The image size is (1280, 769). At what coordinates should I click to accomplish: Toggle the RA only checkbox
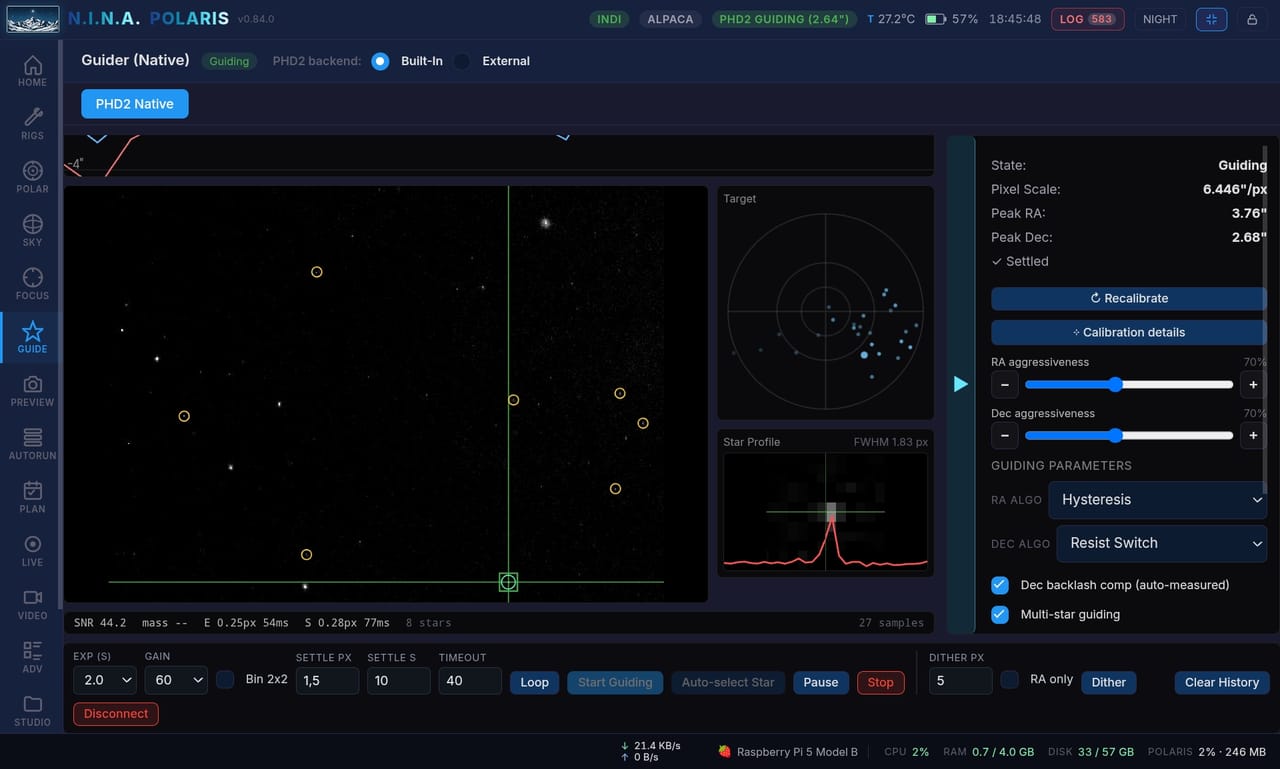point(1010,679)
